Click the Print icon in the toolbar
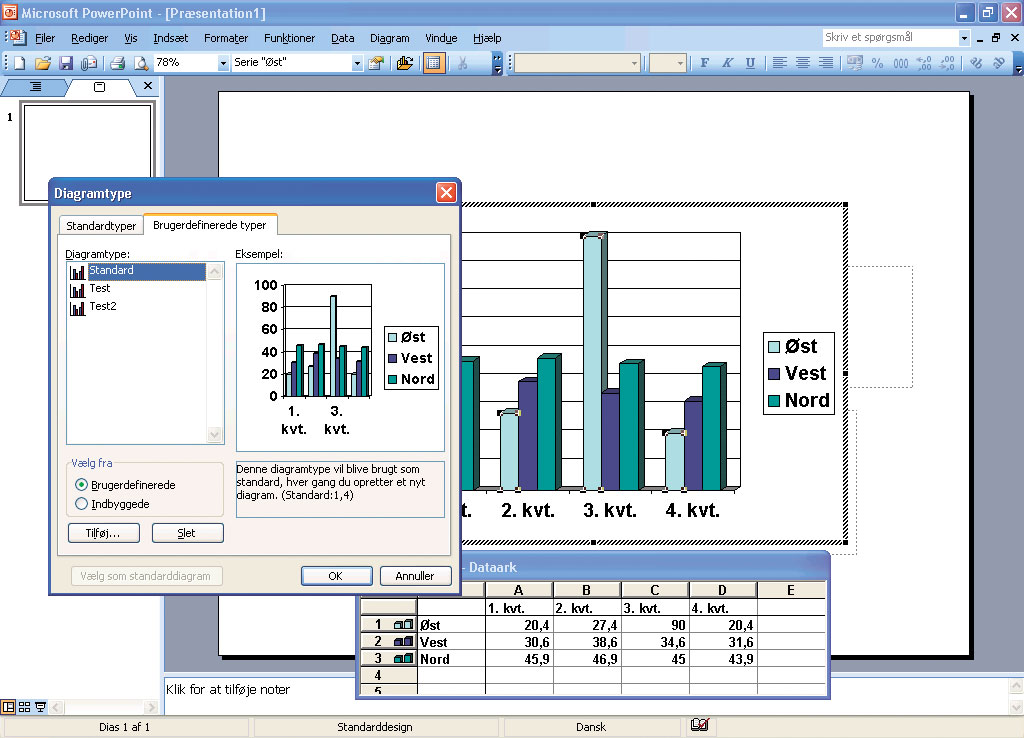This screenshot has height=738, width=1024. click(117, 63)
